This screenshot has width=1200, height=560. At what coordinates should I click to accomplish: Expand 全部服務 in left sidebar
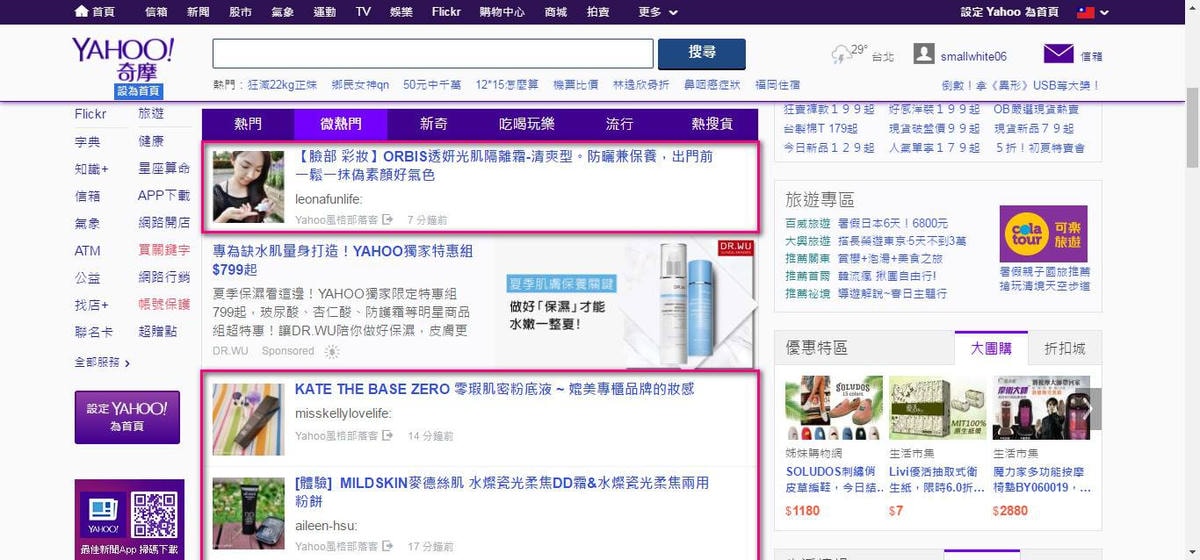coord(102,362)
